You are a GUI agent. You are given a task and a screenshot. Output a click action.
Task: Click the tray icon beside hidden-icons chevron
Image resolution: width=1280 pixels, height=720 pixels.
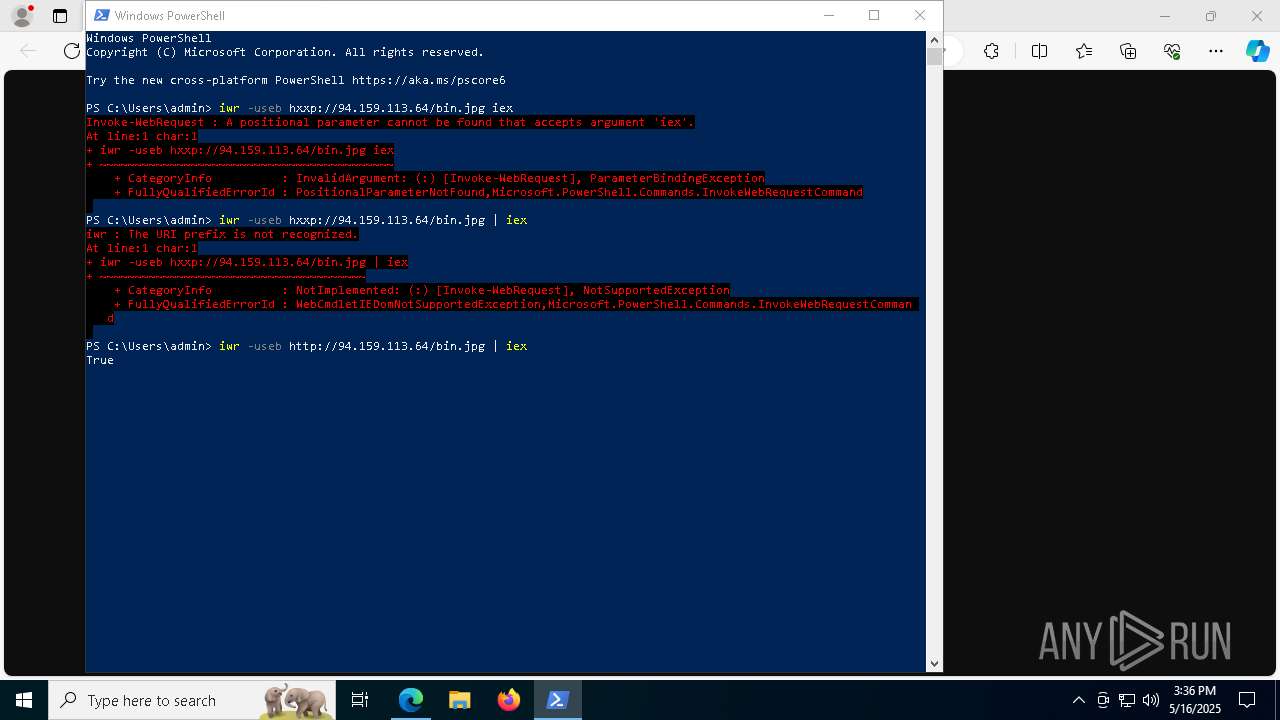1103,700
